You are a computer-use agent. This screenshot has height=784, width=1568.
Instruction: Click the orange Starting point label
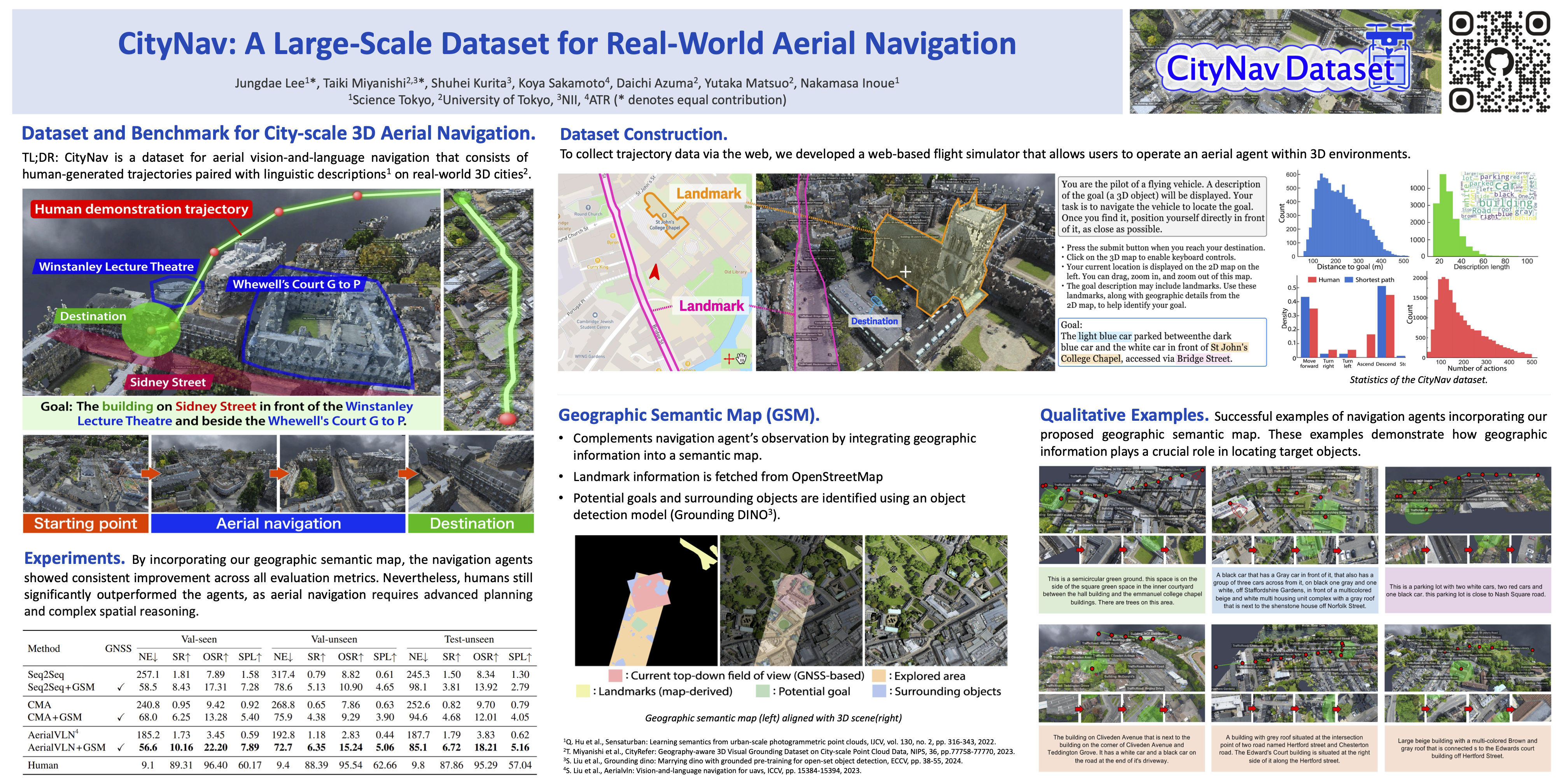pos(85,523)
